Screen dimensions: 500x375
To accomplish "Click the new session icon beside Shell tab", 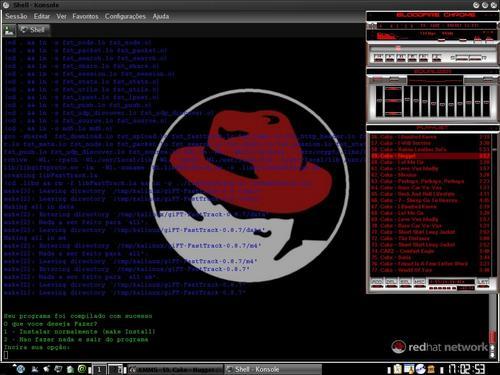I will [x=9, y=30].
